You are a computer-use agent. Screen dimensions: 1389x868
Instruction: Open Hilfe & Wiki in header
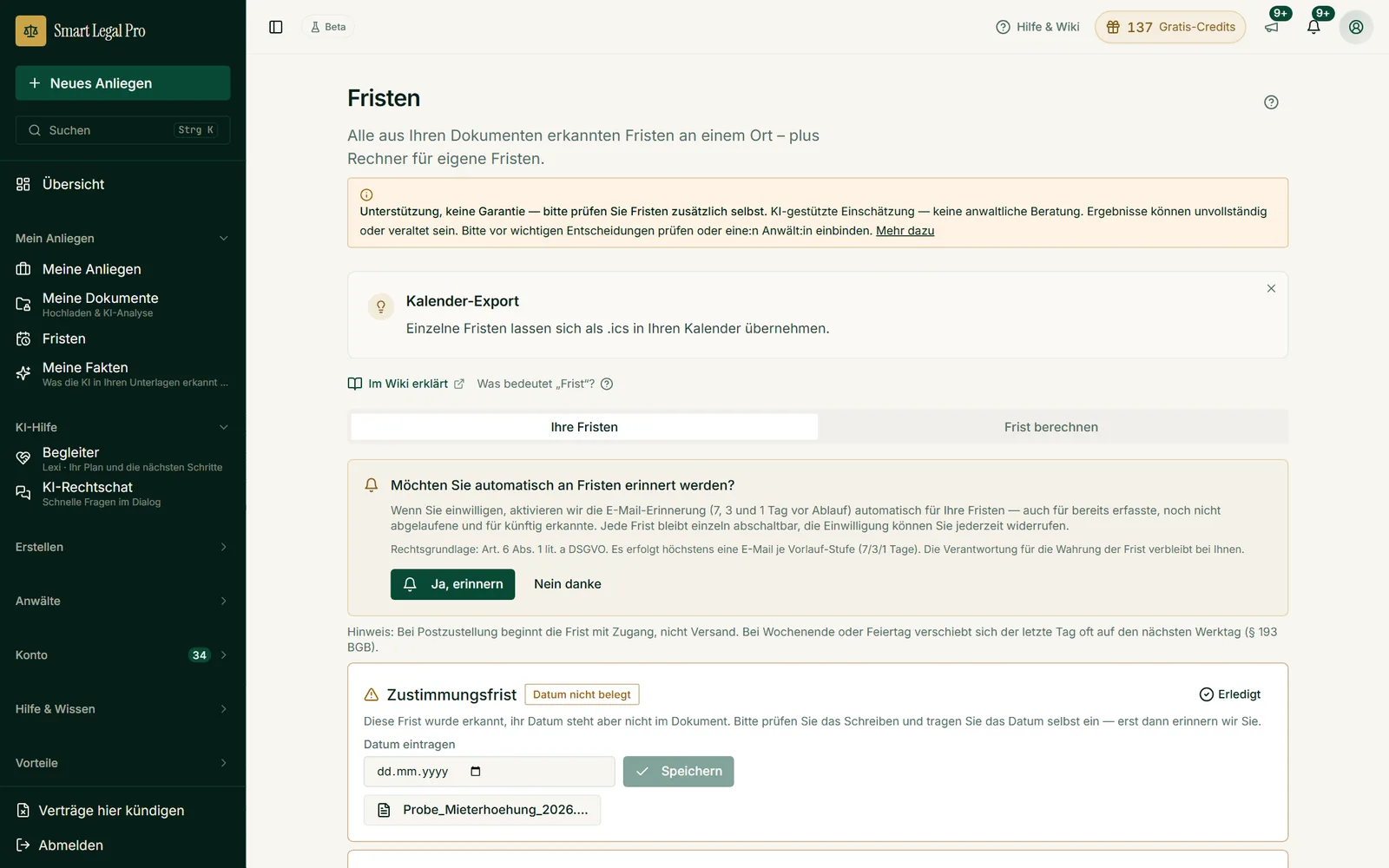coord(1037,27)
